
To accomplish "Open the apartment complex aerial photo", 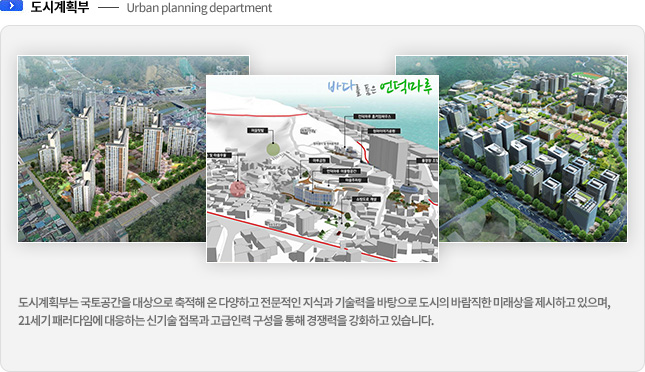I will [x=111, y=149].
